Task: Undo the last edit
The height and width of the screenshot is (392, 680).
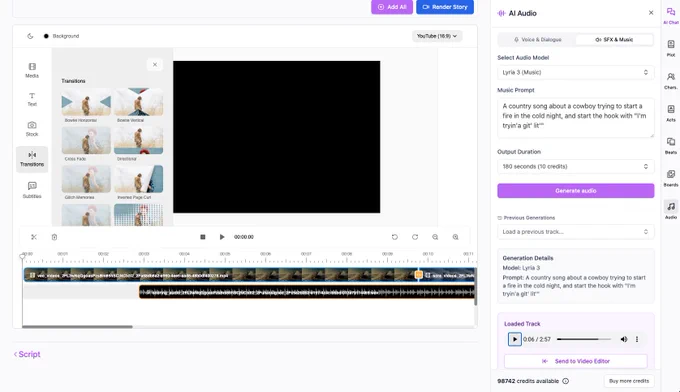Action: coord(395,237)
